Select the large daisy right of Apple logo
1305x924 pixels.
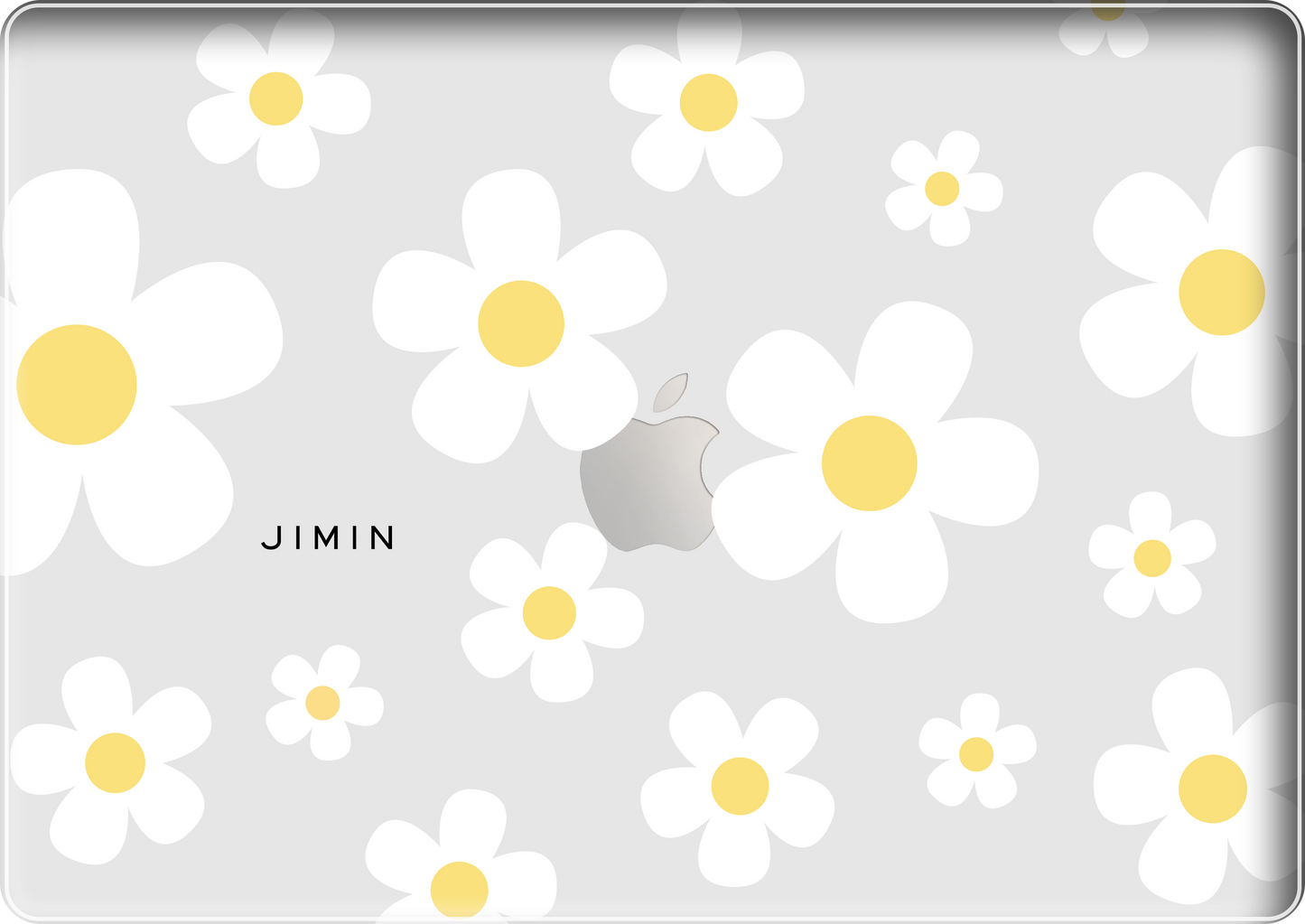[x=869, y=463]
